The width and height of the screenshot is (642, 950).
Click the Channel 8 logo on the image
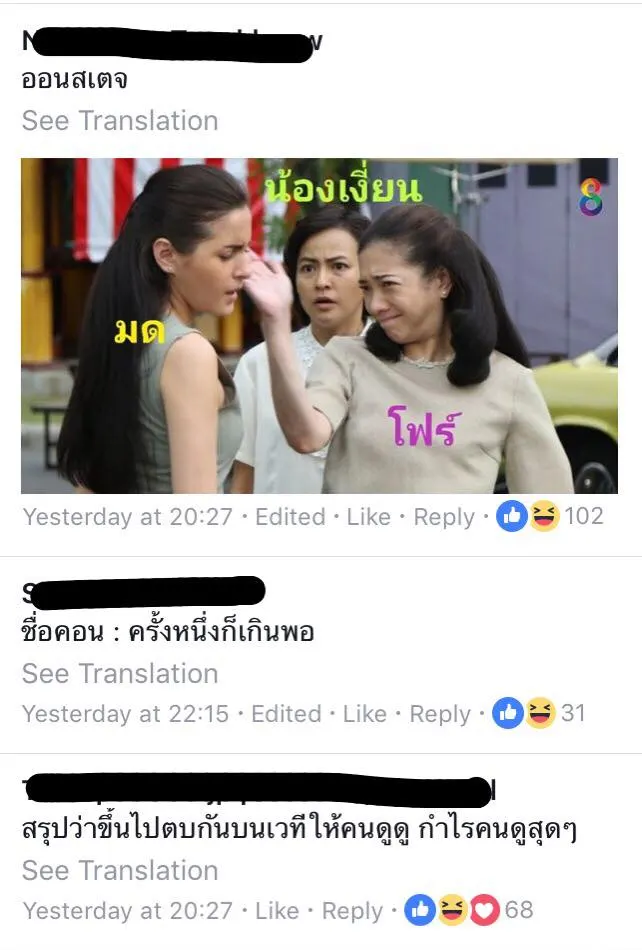591,197
